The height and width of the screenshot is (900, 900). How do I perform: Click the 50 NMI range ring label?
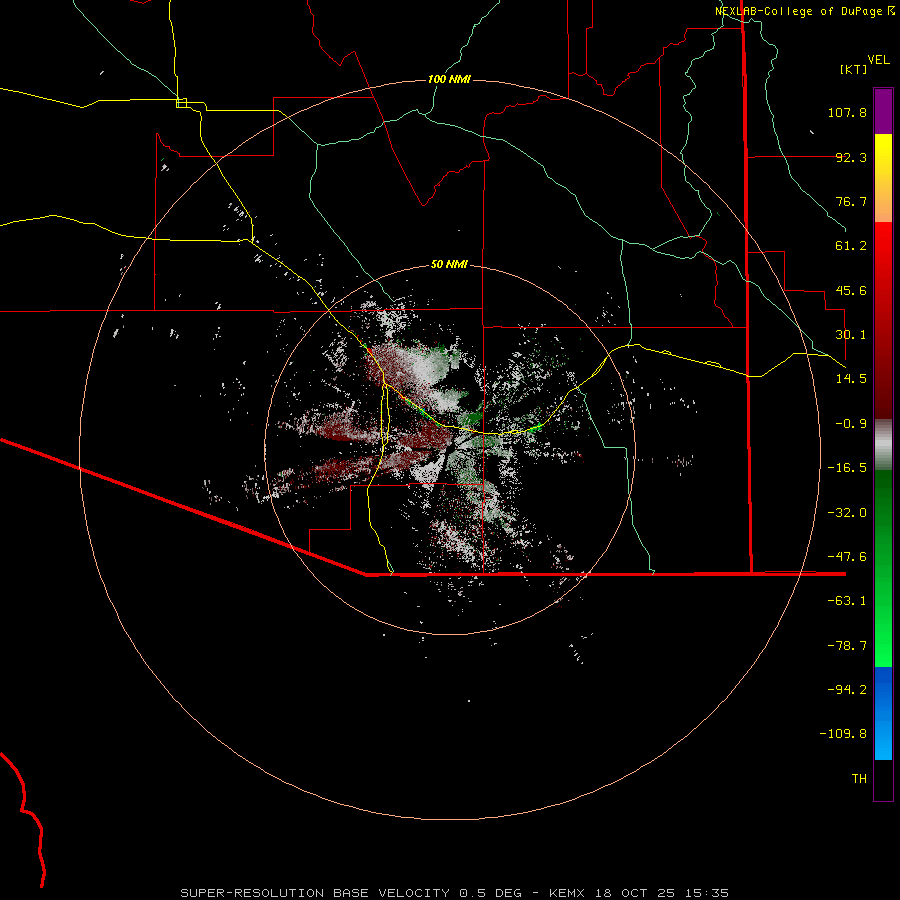(x=449, y=264)
